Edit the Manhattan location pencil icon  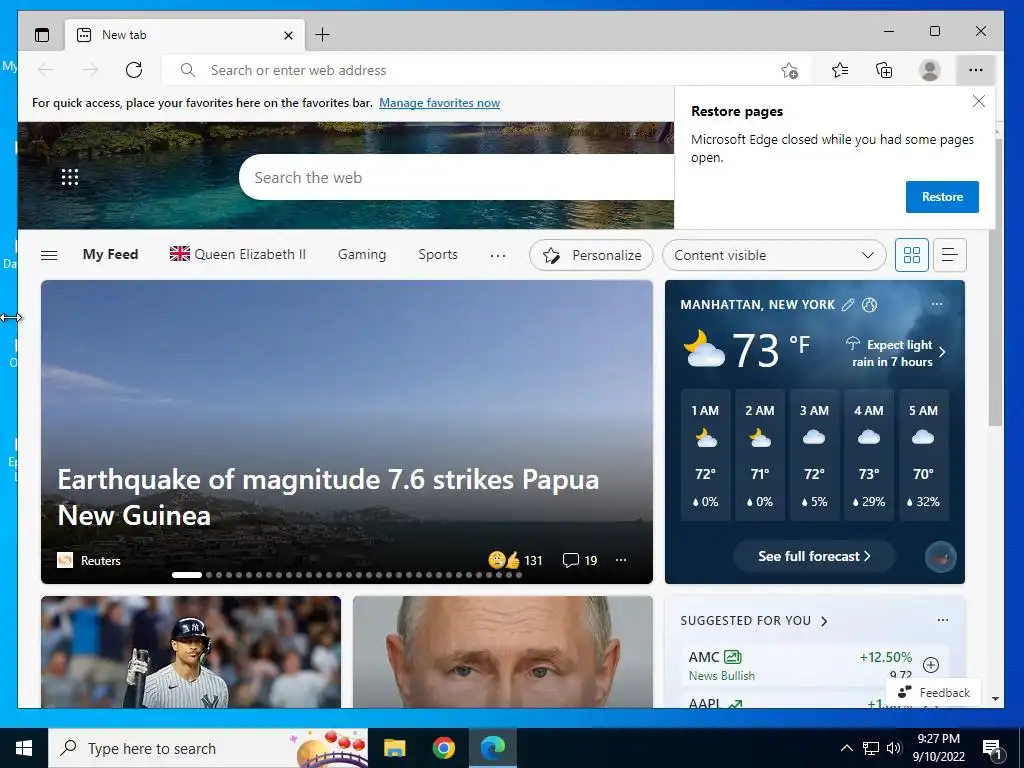coord(848,304)
